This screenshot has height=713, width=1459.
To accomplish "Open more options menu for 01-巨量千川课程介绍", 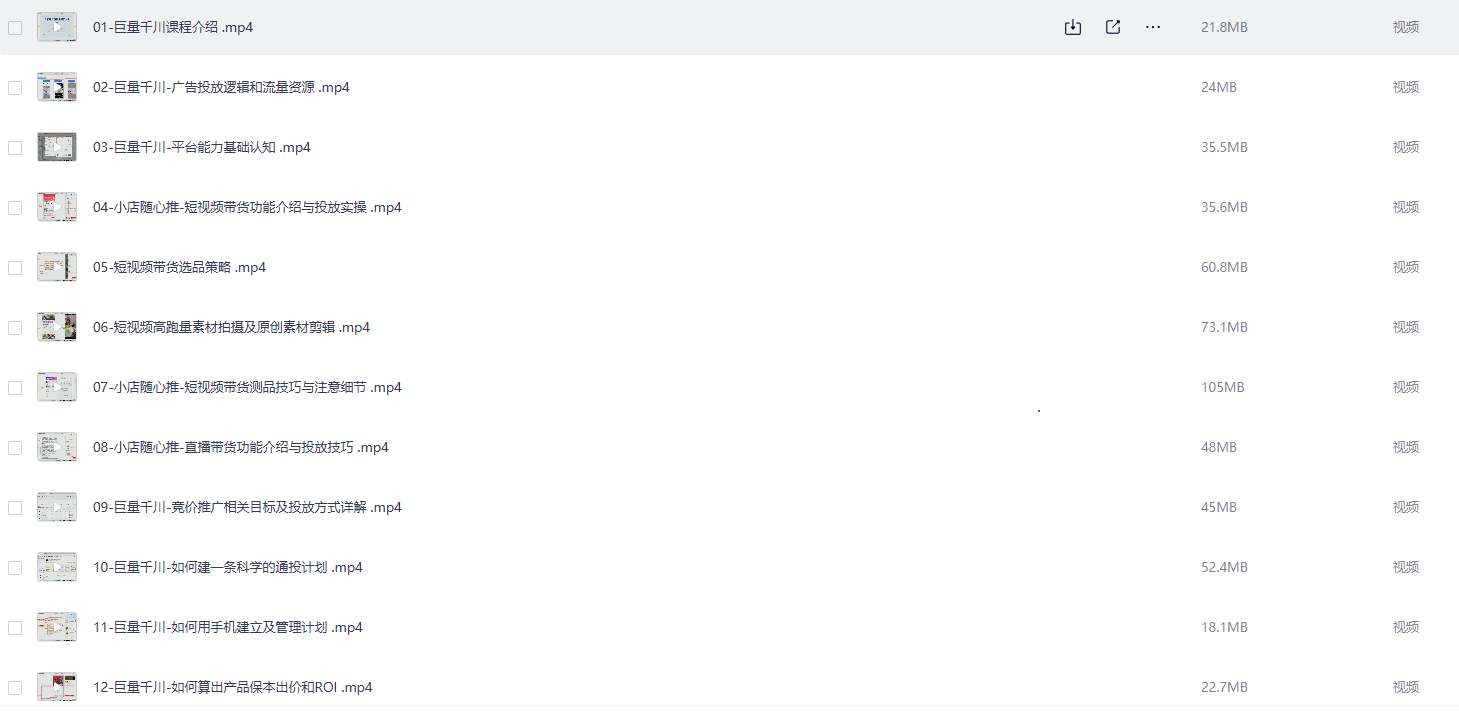I will coord(1153,27).
